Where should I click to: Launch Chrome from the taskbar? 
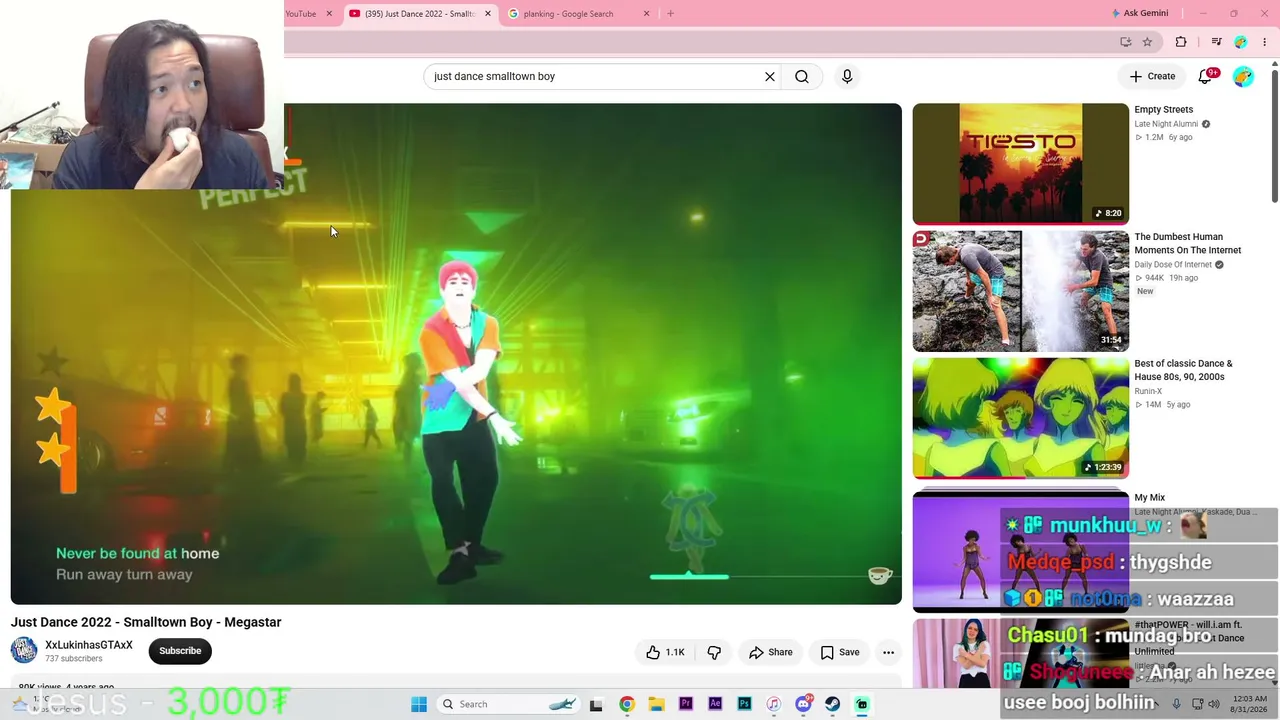point(626,704)
